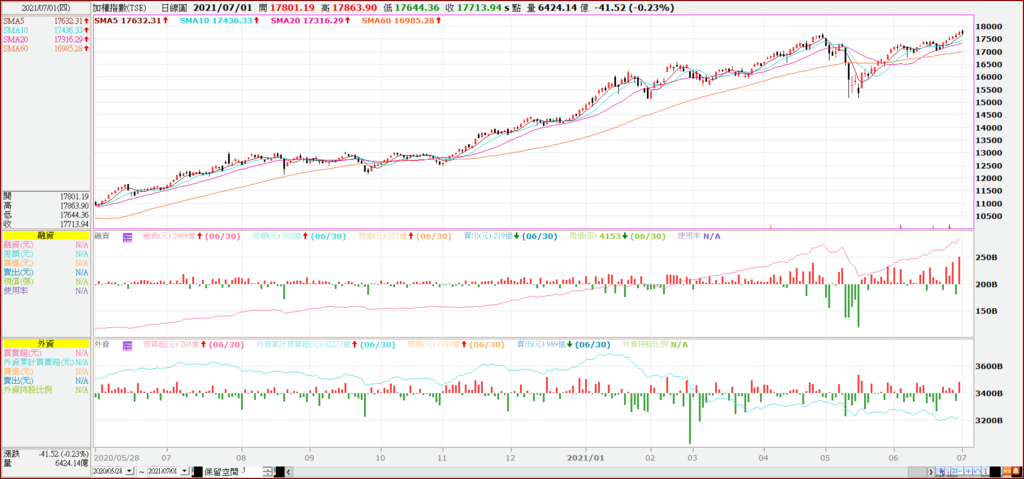Click SMA60 16985.28 in chart legend

coord(400,21)
